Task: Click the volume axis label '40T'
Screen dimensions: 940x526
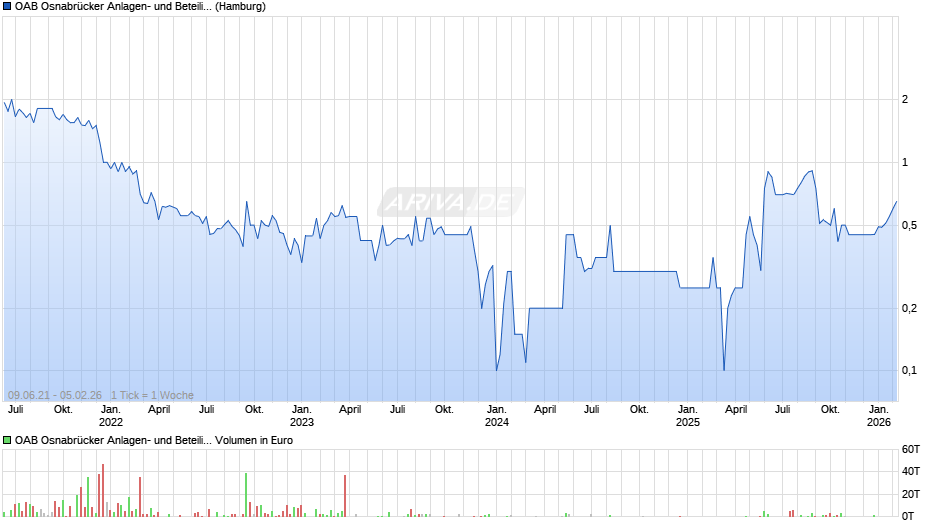Action: point(911,471)
